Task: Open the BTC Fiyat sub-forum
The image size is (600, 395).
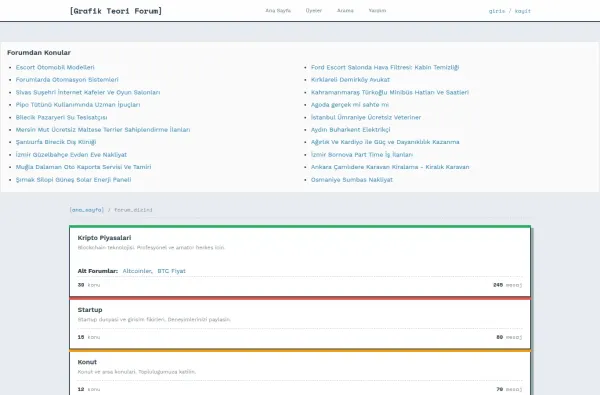Action: click(171, 271)
